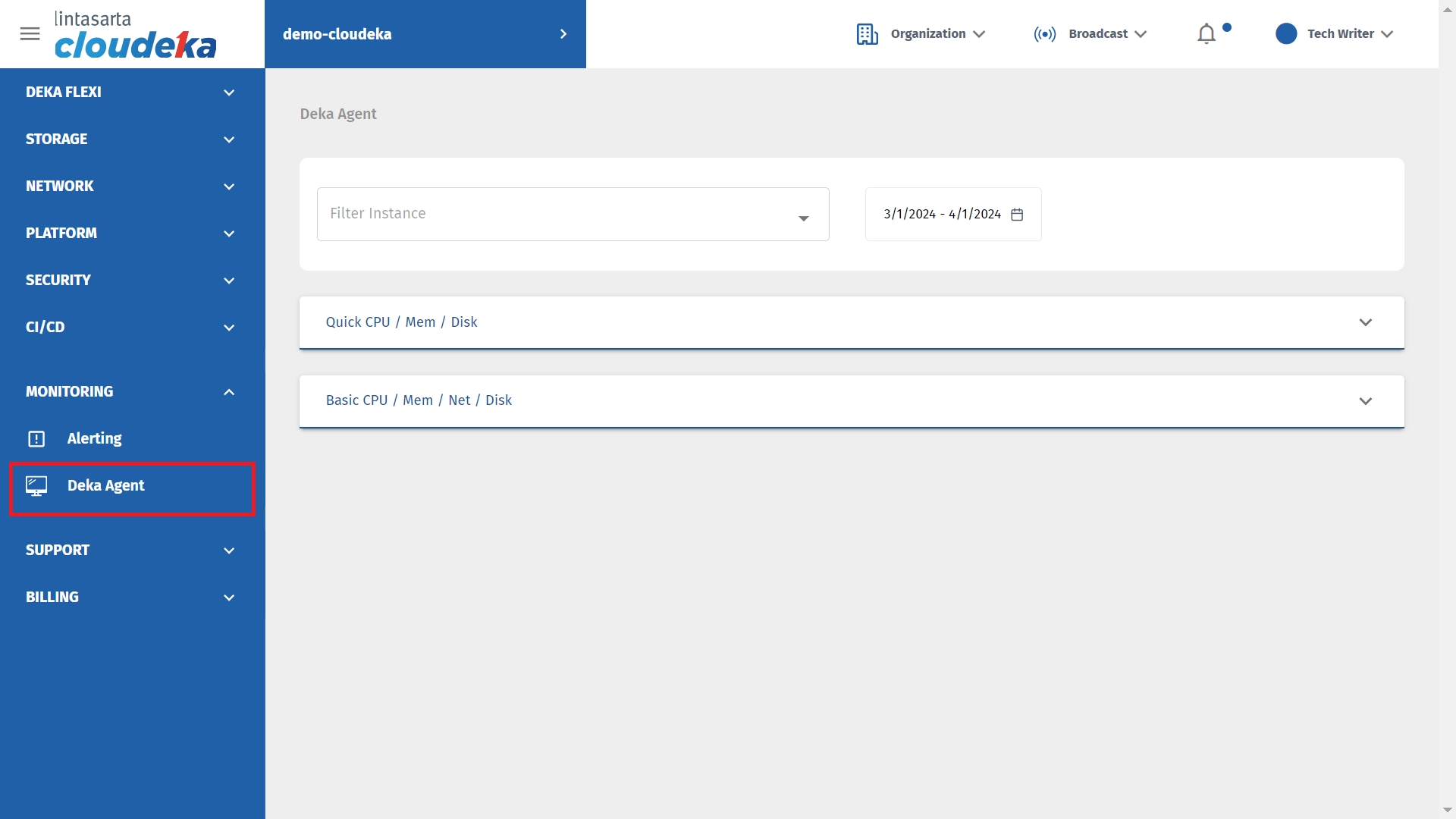Open the Filter Instance dropdown
This screenshot has height=819, width=1456.
573,215
